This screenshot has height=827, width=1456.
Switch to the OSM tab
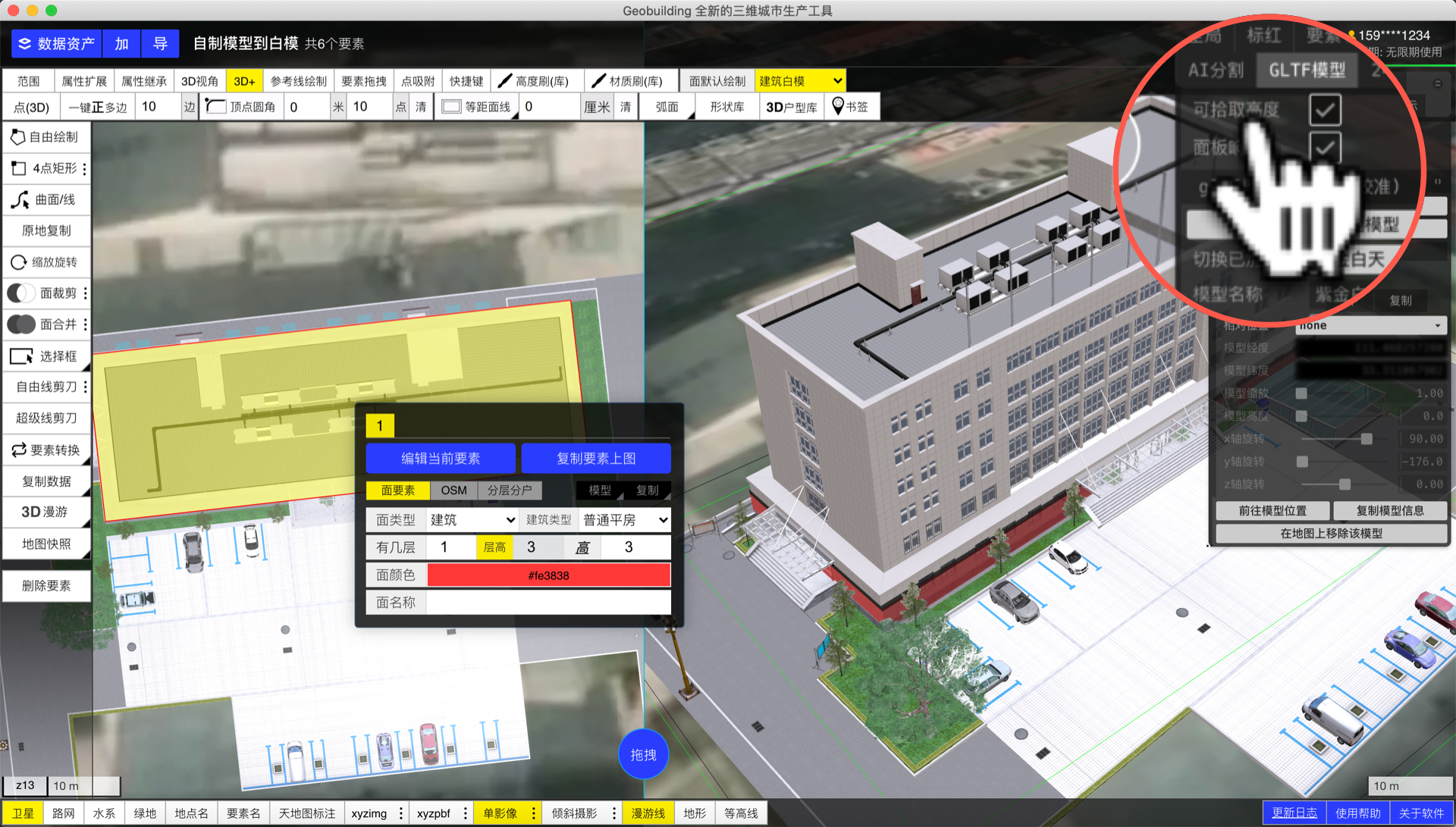453,490
